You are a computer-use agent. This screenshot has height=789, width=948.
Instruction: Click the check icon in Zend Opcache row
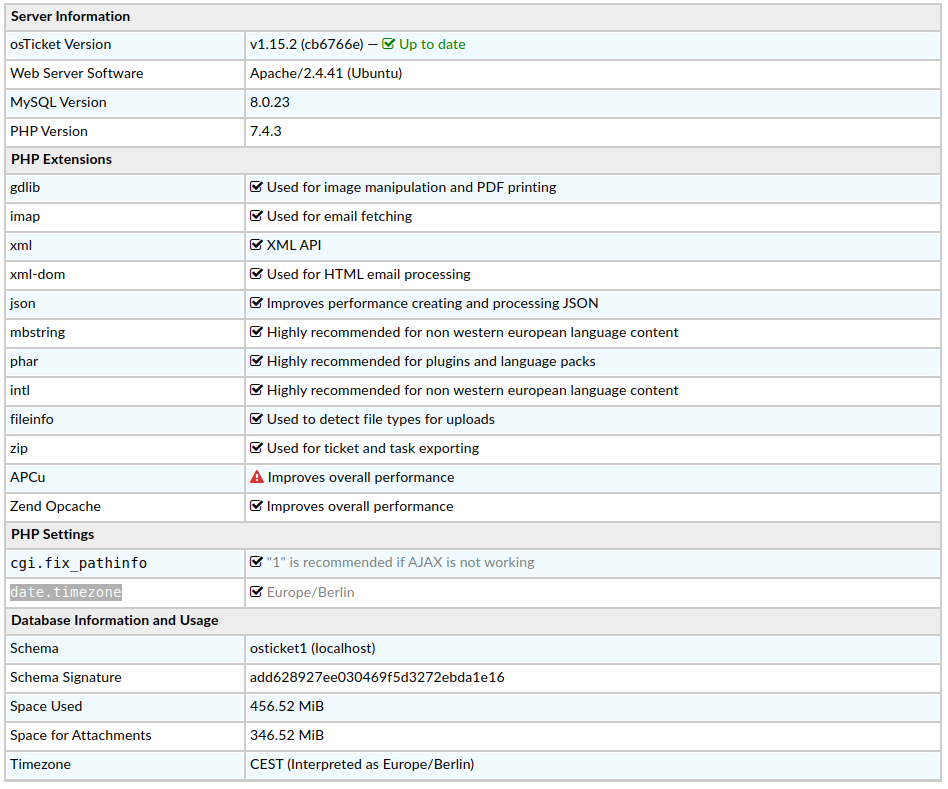pyautogui.click(x=256, y=506)
